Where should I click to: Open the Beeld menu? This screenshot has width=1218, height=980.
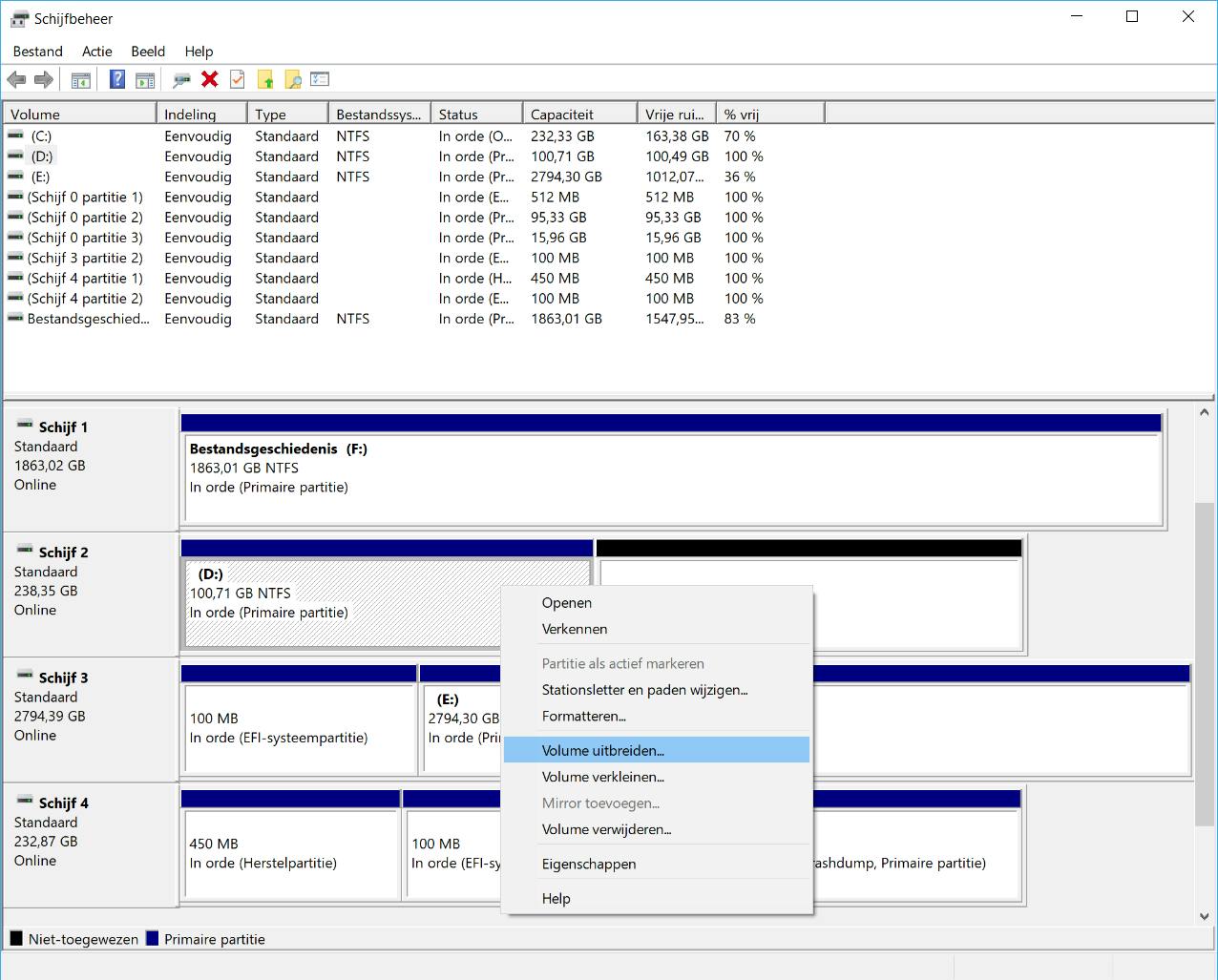[148, 52]
